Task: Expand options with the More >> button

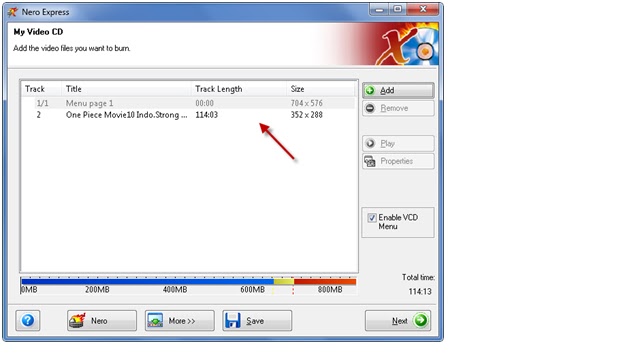Action: coord(180,320)
